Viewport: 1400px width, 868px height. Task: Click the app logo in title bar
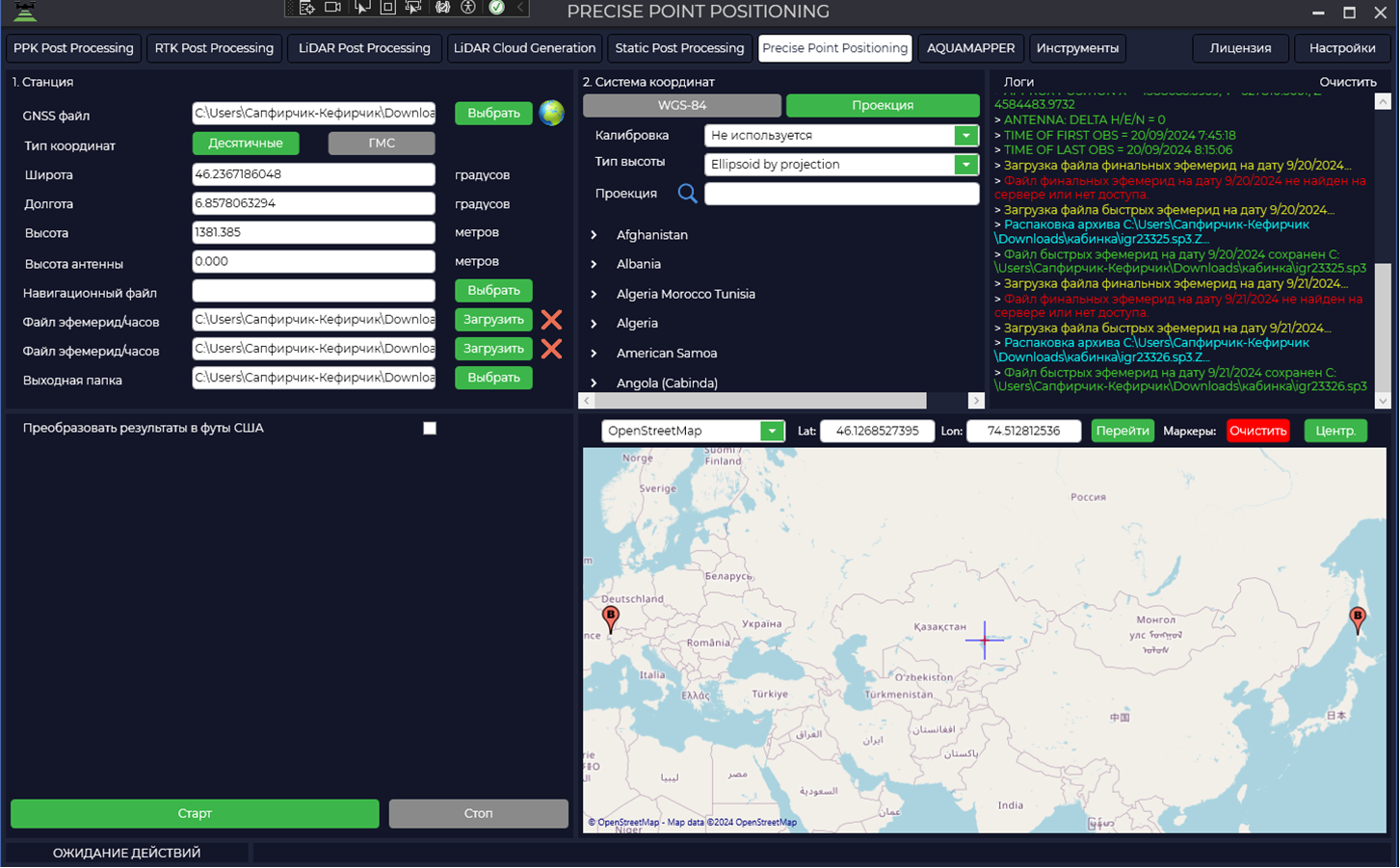[x=25, y=11]
